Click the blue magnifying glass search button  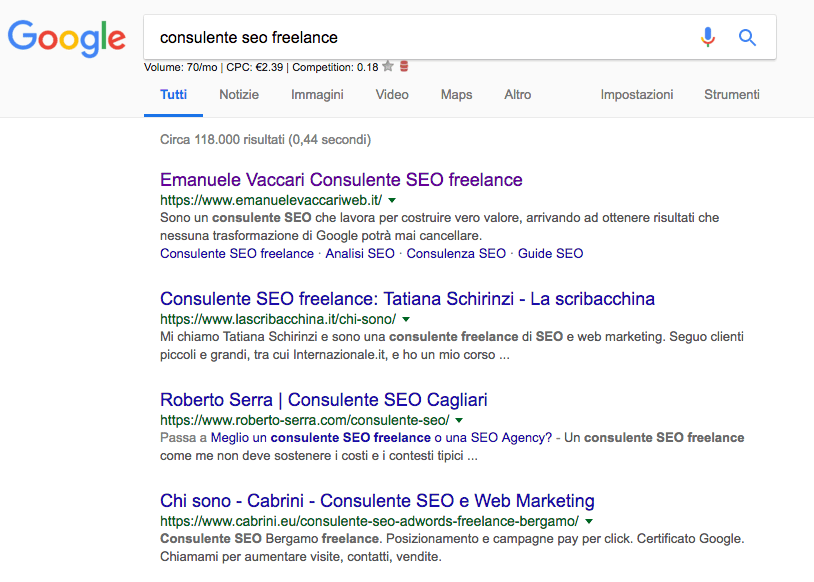[747, 38]
